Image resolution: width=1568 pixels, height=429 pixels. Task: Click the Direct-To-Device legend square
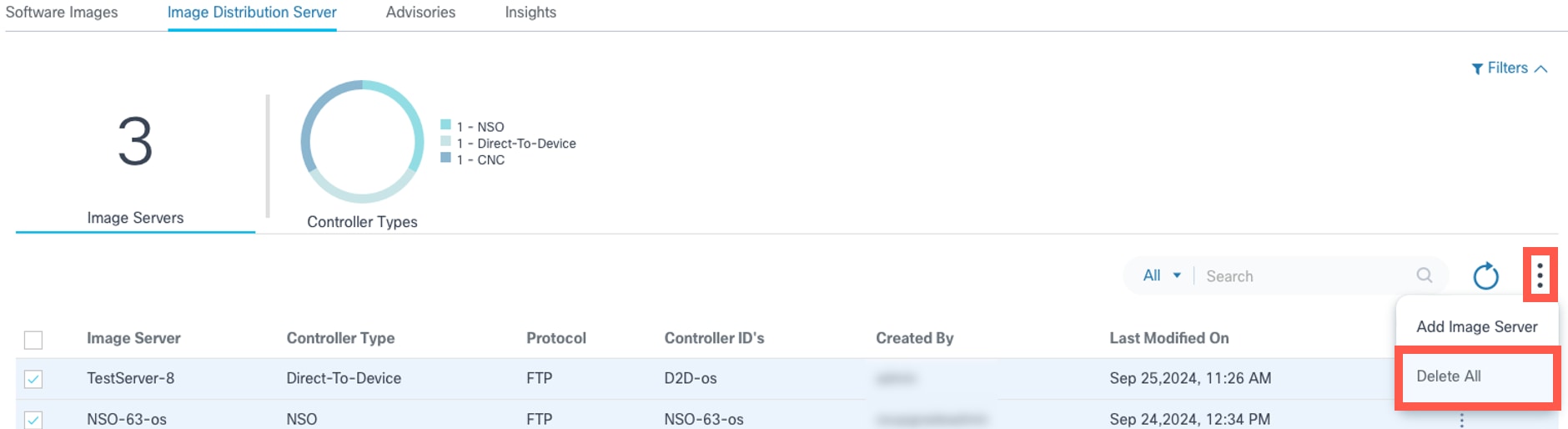click(x=446, y=142)
